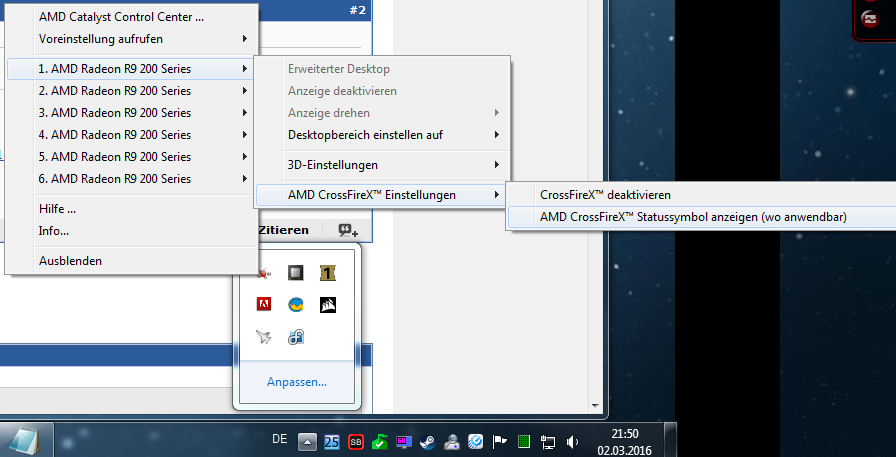Viewport: 896px width, 457px height.
Task: Click the gray jet airplane tray icon
Action: (263, 337)
